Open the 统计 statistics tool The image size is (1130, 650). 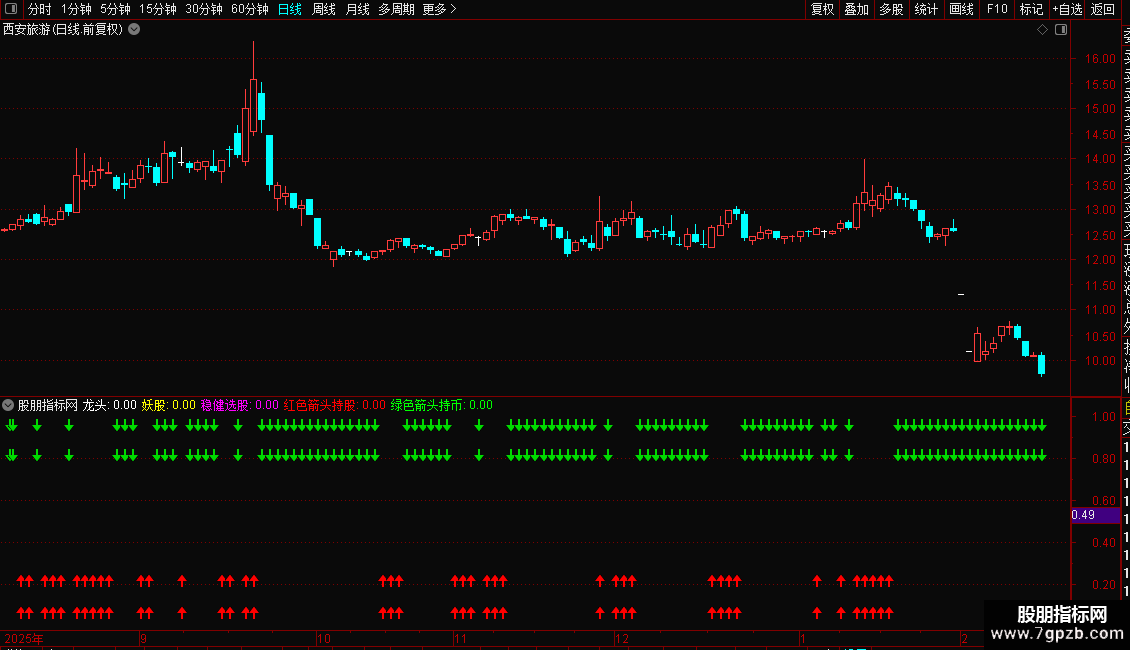pos(926,9)
